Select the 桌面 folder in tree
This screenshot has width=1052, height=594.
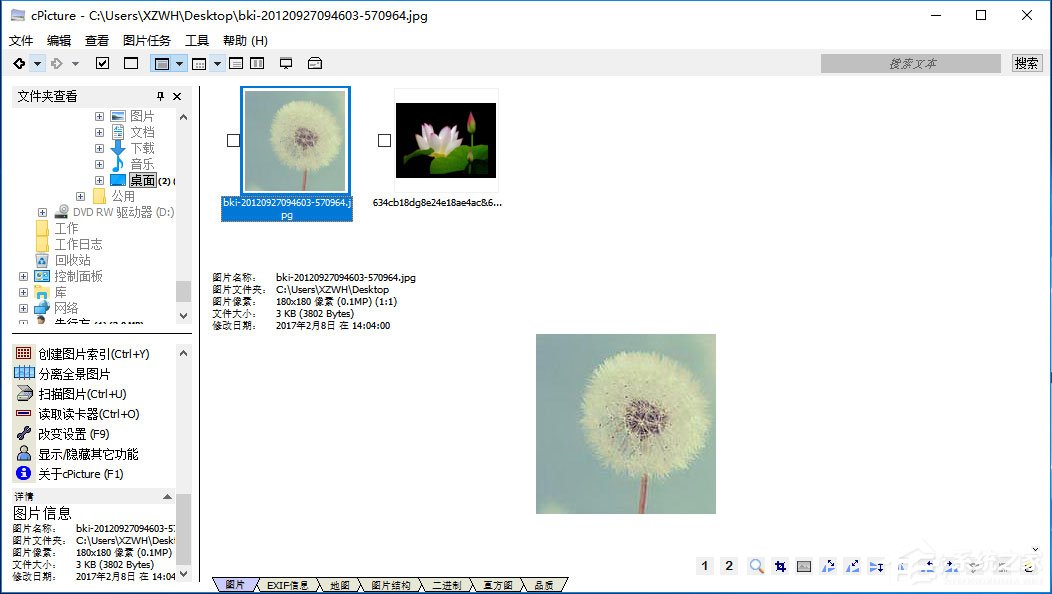(x=142, y=180)
